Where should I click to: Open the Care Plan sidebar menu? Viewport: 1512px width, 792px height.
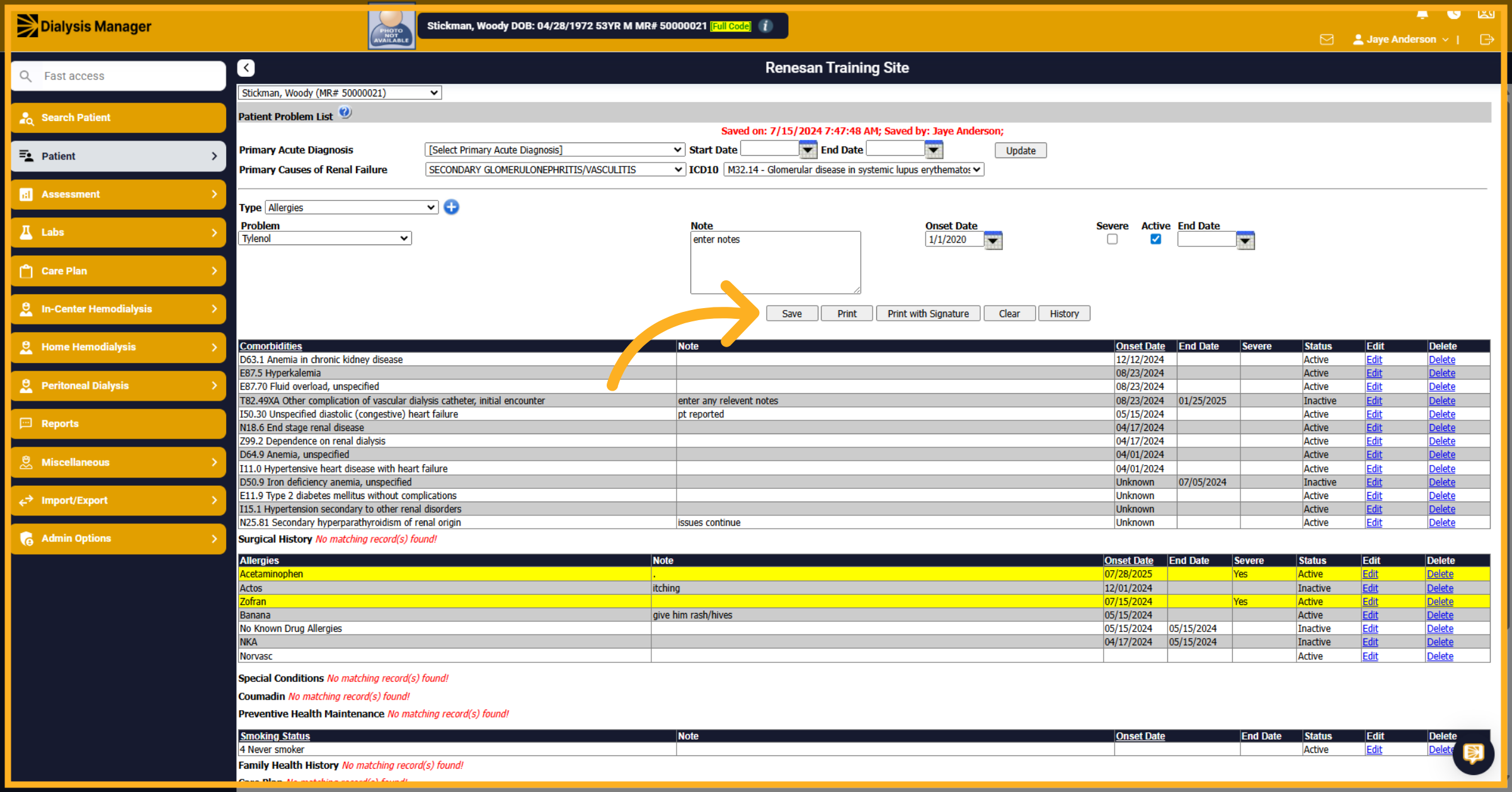[x=118, y=271]
